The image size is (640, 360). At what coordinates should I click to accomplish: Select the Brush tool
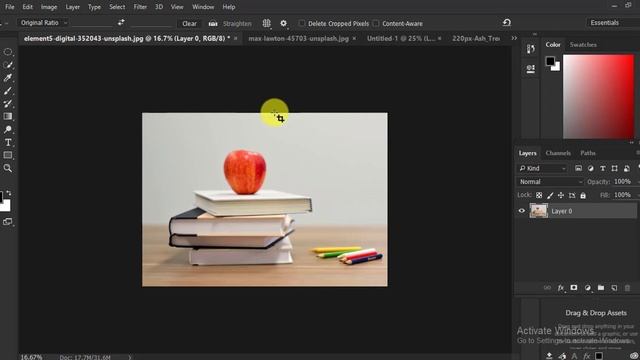(x=8, y=91)
